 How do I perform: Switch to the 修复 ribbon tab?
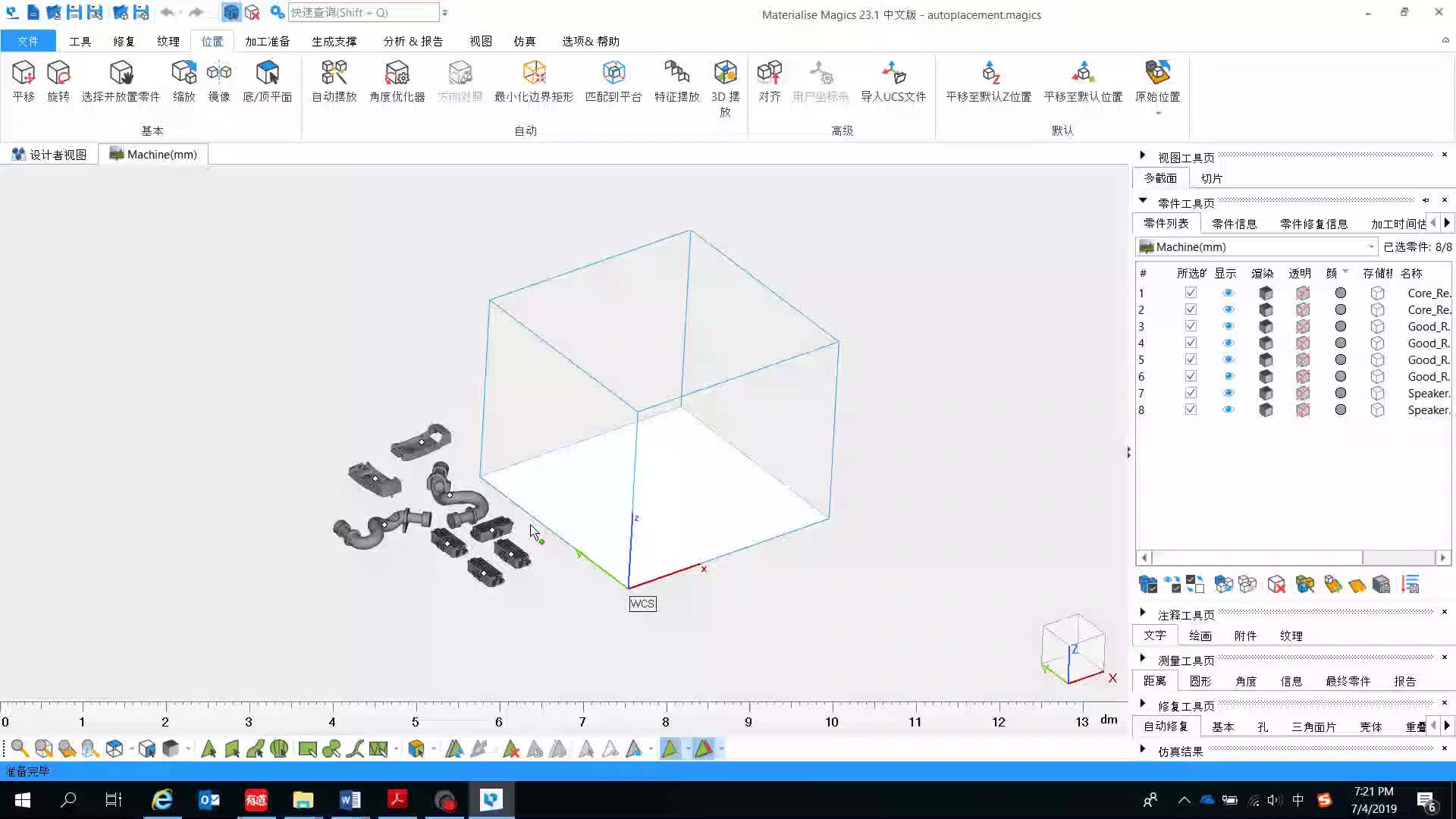124,41
